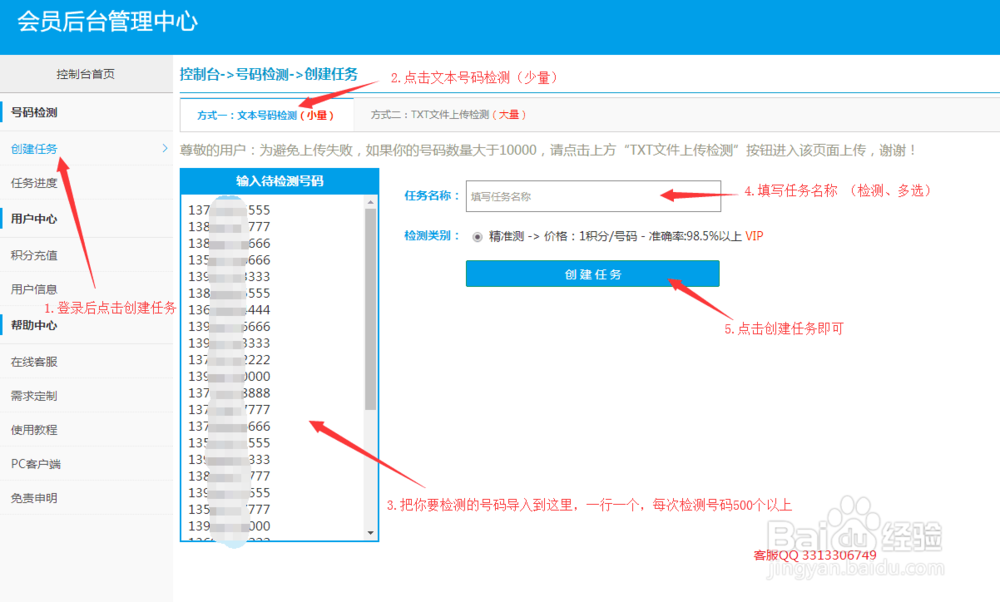Open the PC客户端 download page
1000x602 pixels.
click(37, 464)
